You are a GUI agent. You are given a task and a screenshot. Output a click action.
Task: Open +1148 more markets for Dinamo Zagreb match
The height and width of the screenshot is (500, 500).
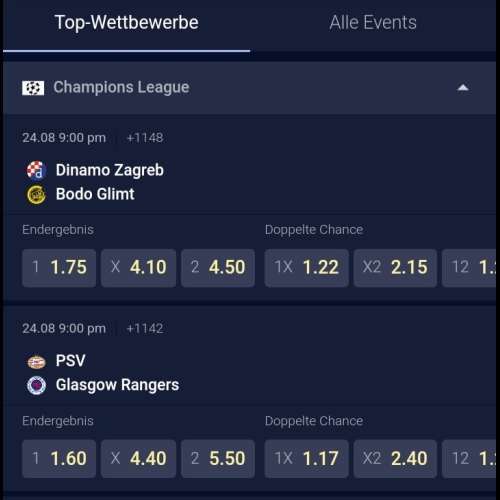tap(145, 138)
